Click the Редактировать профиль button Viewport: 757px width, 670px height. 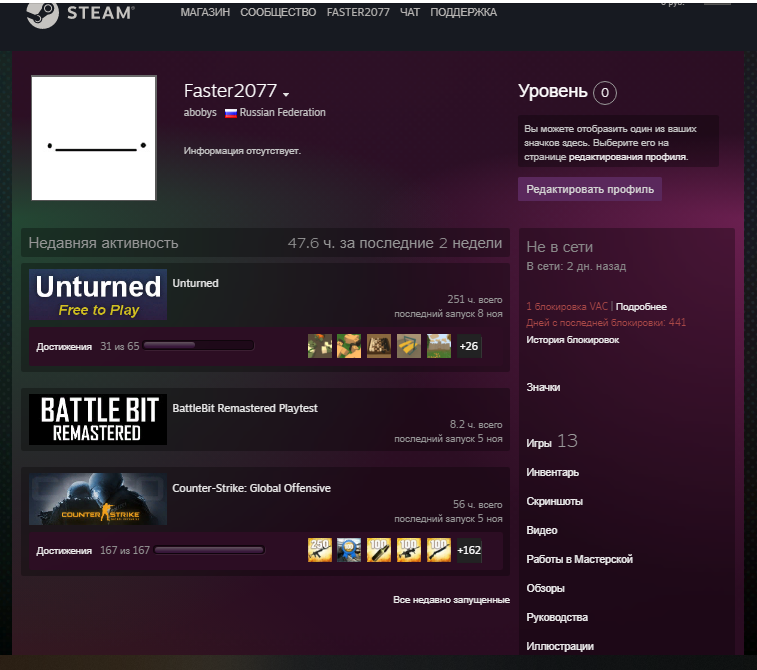[x=590, y=189]
